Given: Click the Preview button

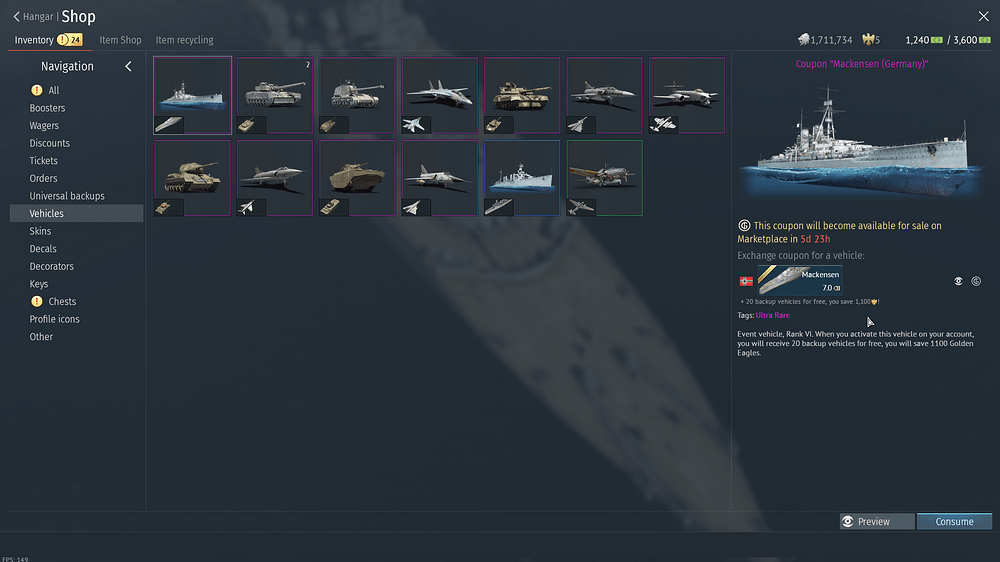Looking at the screenshot, I should point(876,521).
